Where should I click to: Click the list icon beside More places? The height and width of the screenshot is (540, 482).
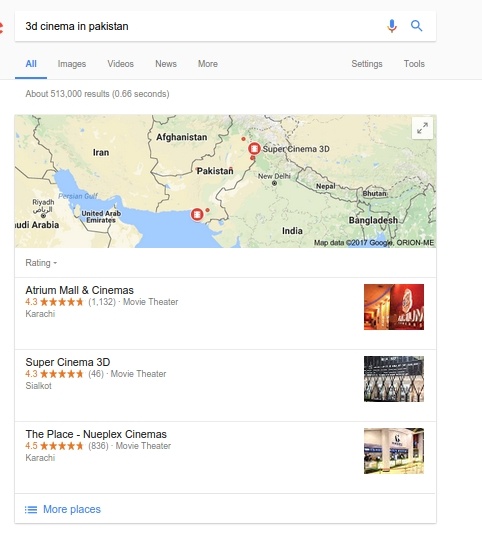click(31, 509)
